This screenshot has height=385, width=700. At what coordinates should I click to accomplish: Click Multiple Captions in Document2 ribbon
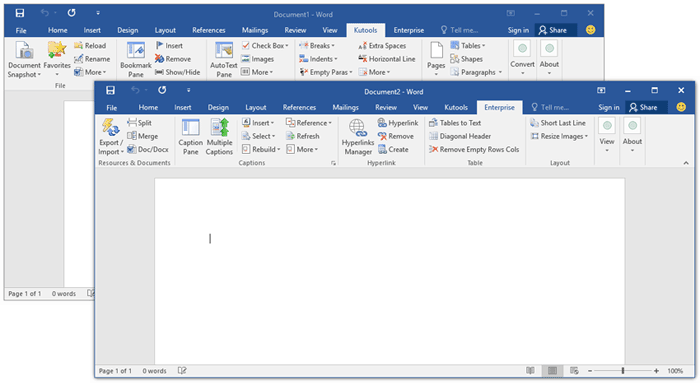219,137
